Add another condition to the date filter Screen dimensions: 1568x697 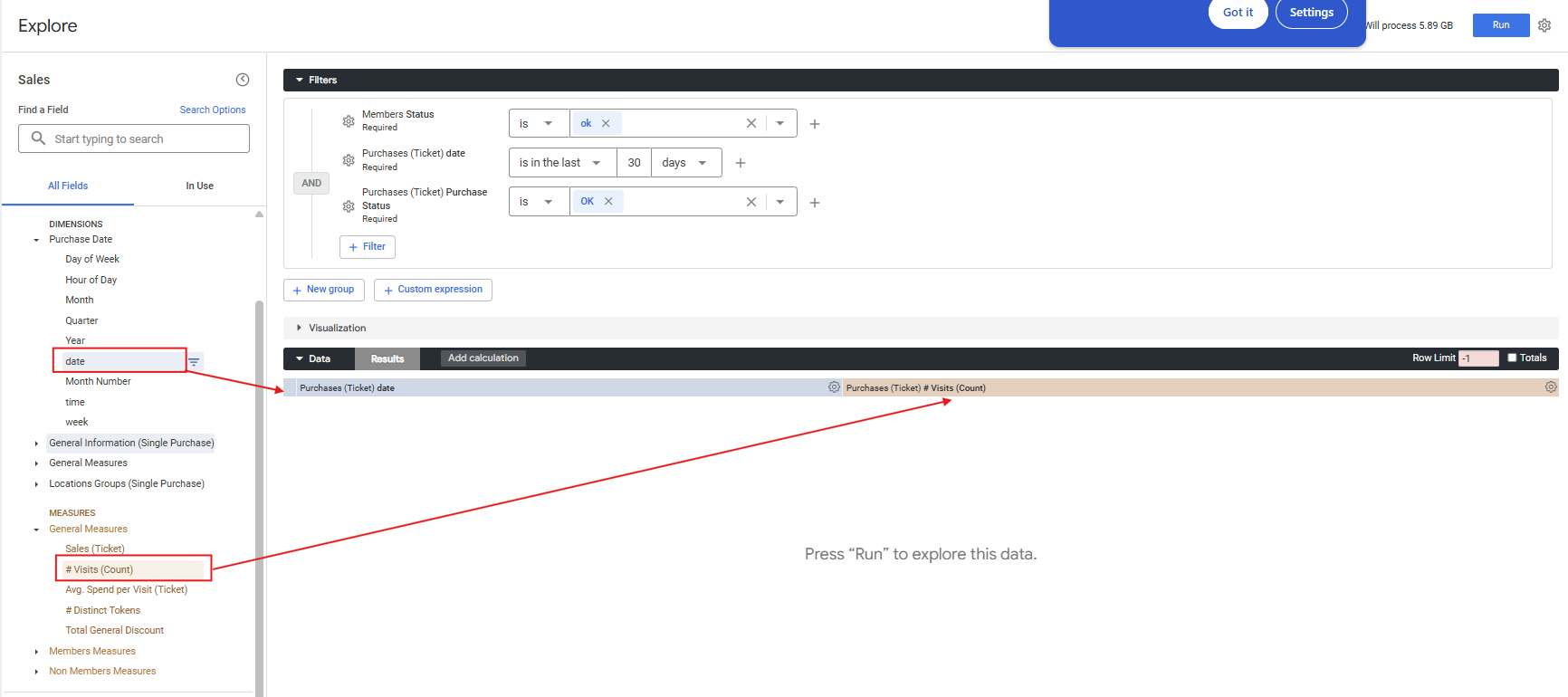tap(741, 163)
